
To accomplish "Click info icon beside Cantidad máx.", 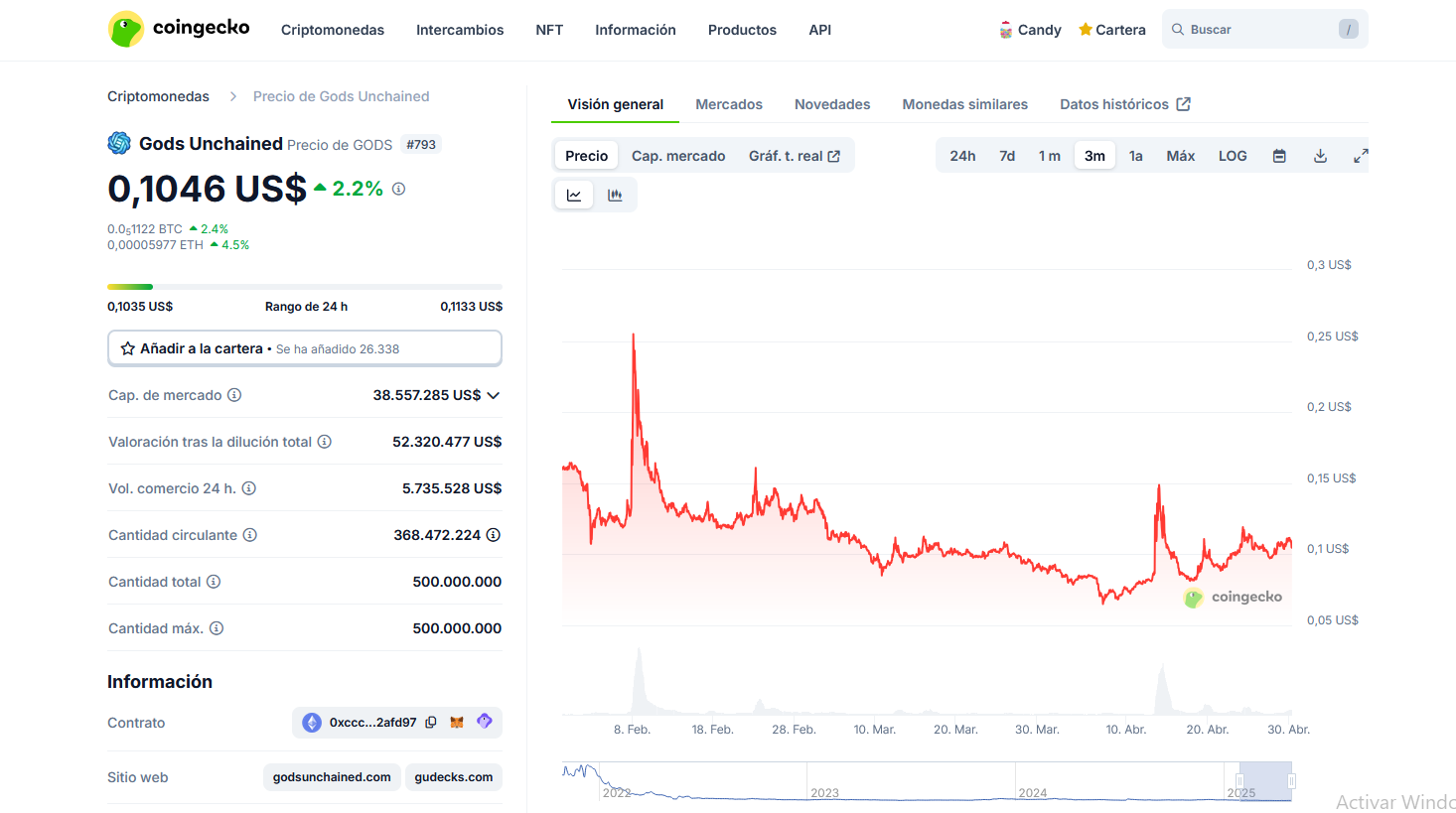I will [217, 628].
